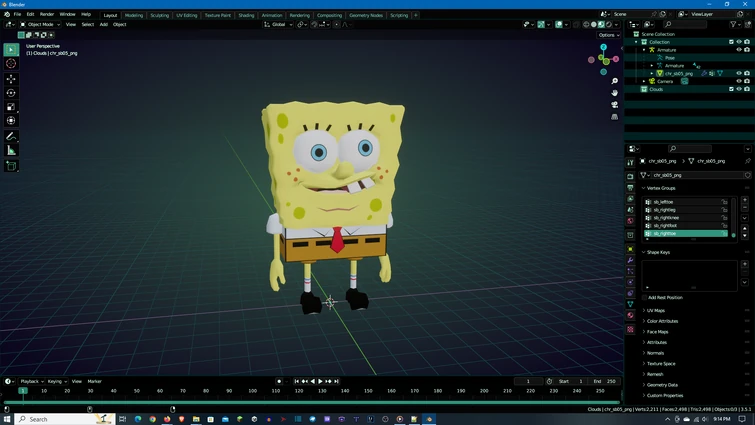Open the Render properties tab
Screen dimensions: 755x425
click(630, 177)
